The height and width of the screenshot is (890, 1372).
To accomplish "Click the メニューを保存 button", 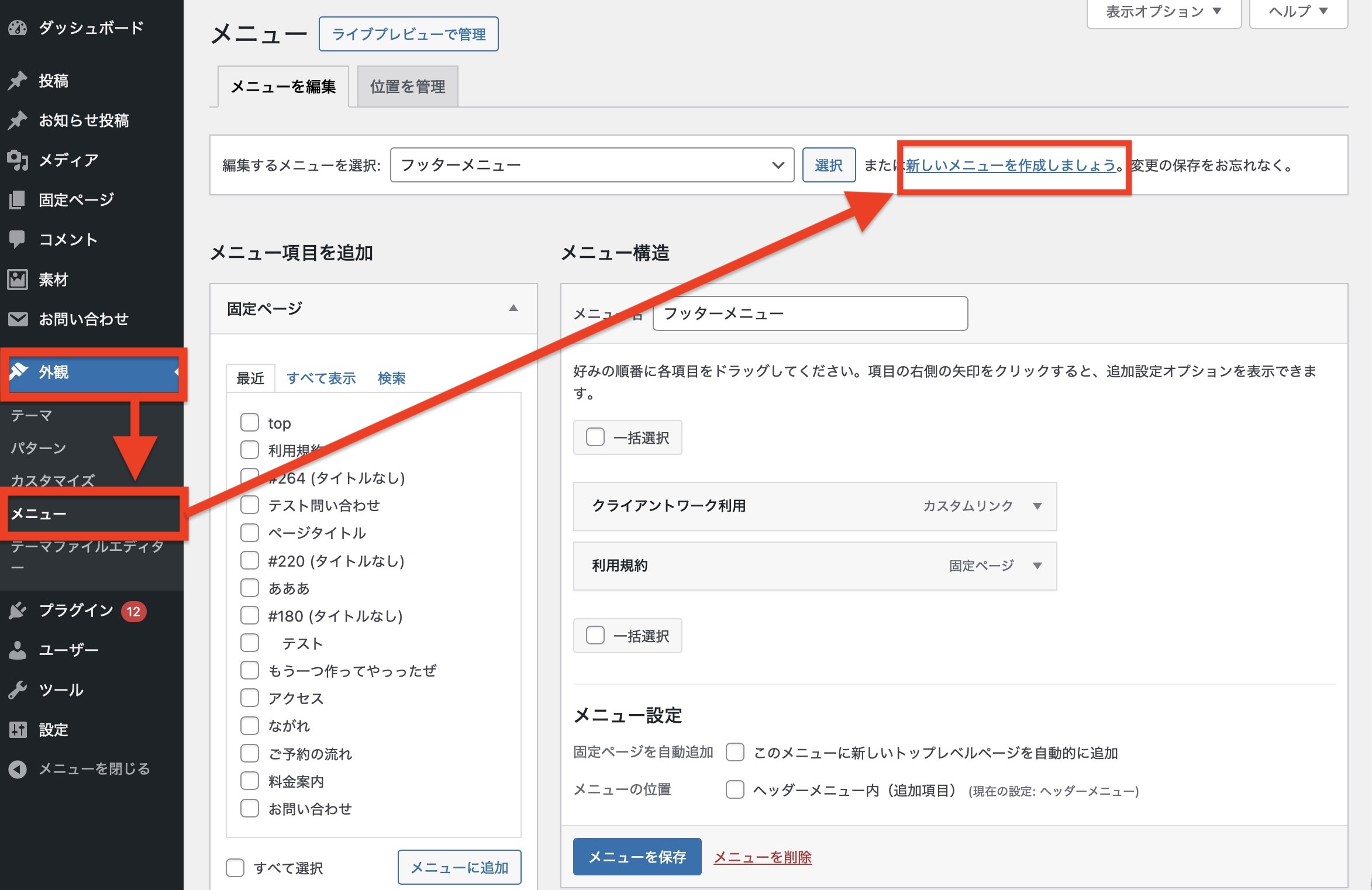I will pos(636,857).
